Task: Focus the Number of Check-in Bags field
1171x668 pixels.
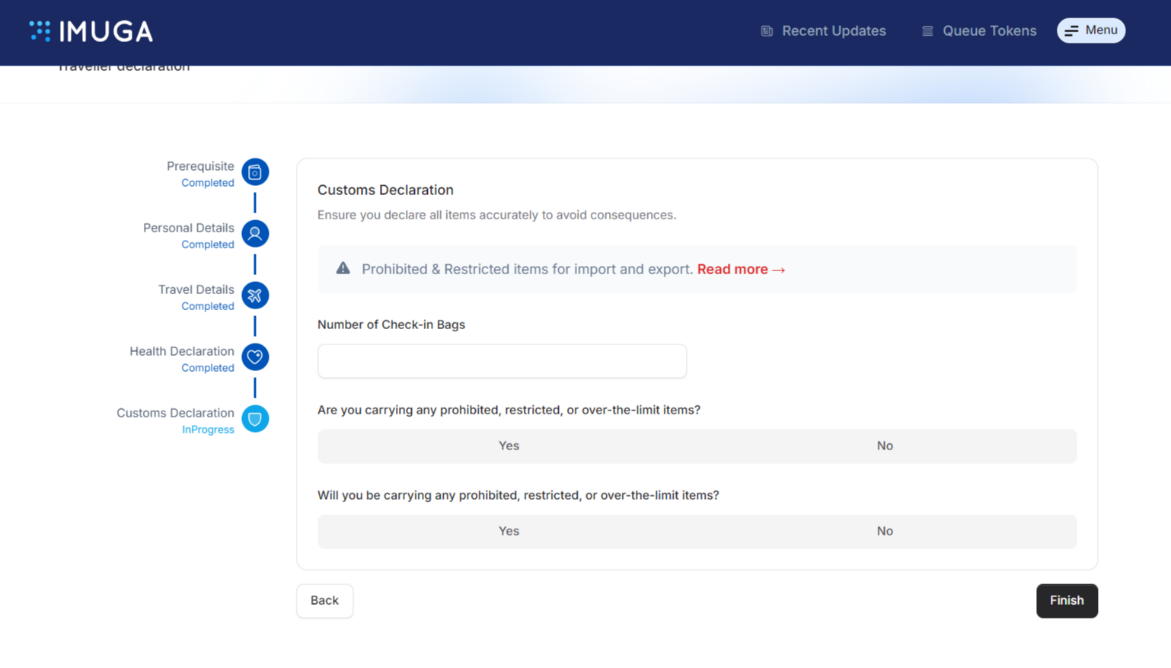Action: pyautogui.click(x=502, y=361)
